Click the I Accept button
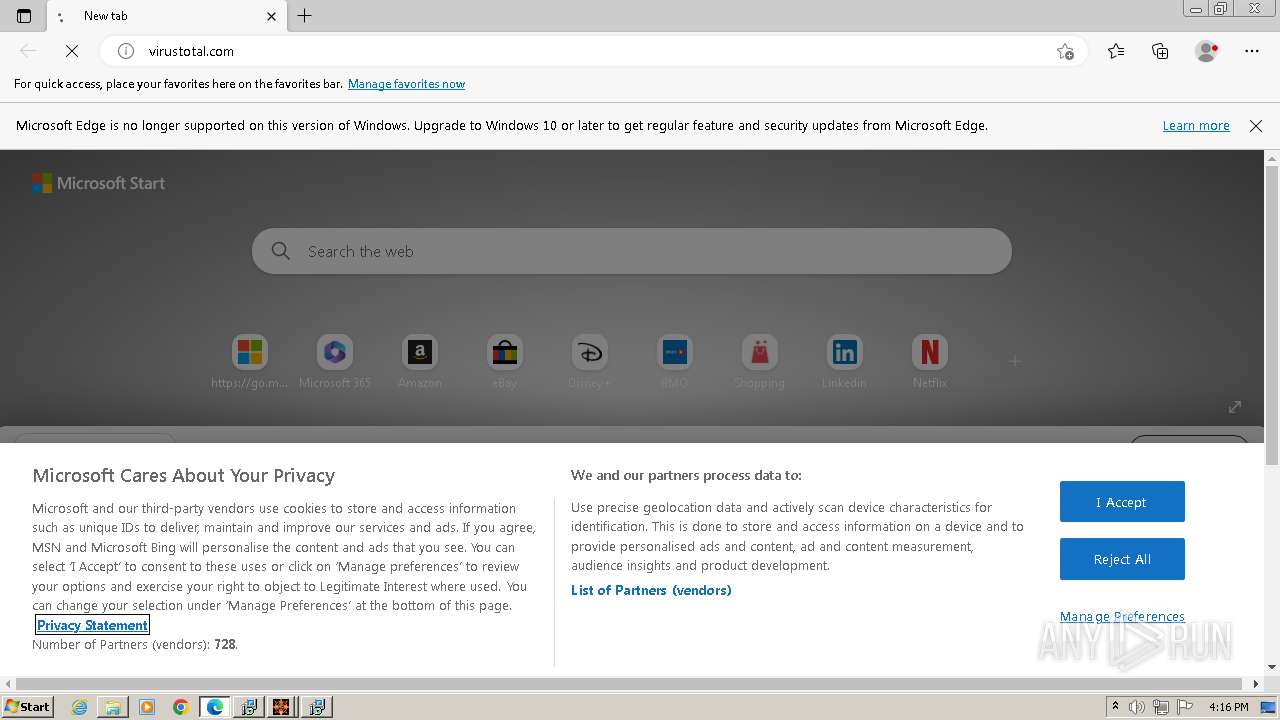 pos(1122,502)
